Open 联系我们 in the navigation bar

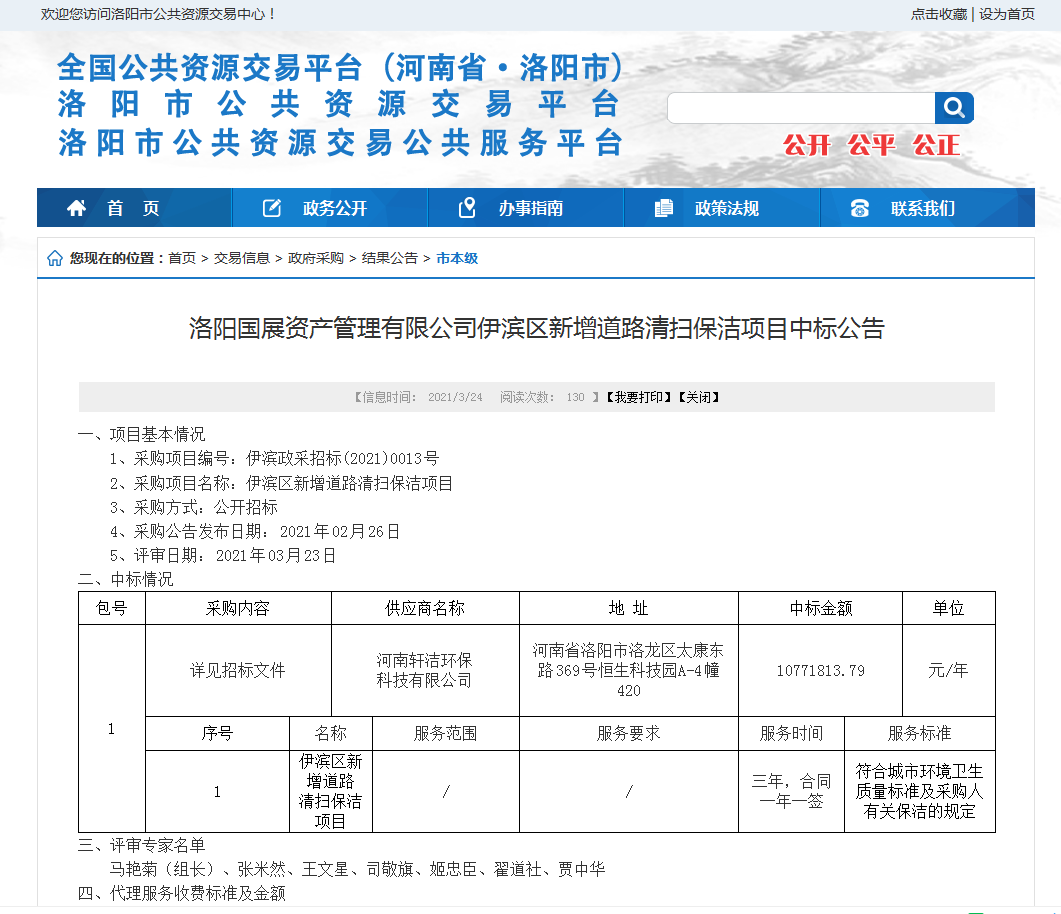click(x=923, y=208)
